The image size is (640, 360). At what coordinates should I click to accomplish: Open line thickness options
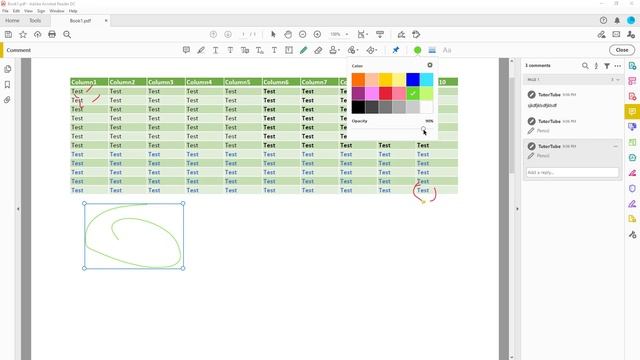[432, 50]
